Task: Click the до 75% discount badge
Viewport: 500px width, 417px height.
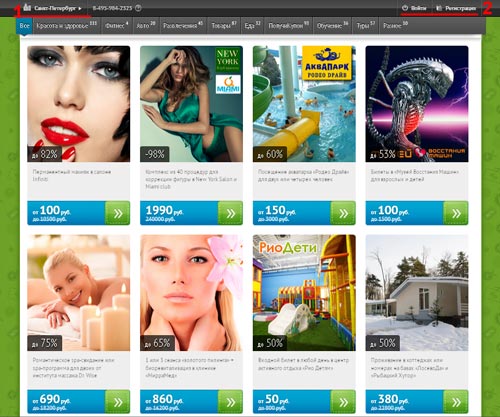Action: (x=44, y=343)
